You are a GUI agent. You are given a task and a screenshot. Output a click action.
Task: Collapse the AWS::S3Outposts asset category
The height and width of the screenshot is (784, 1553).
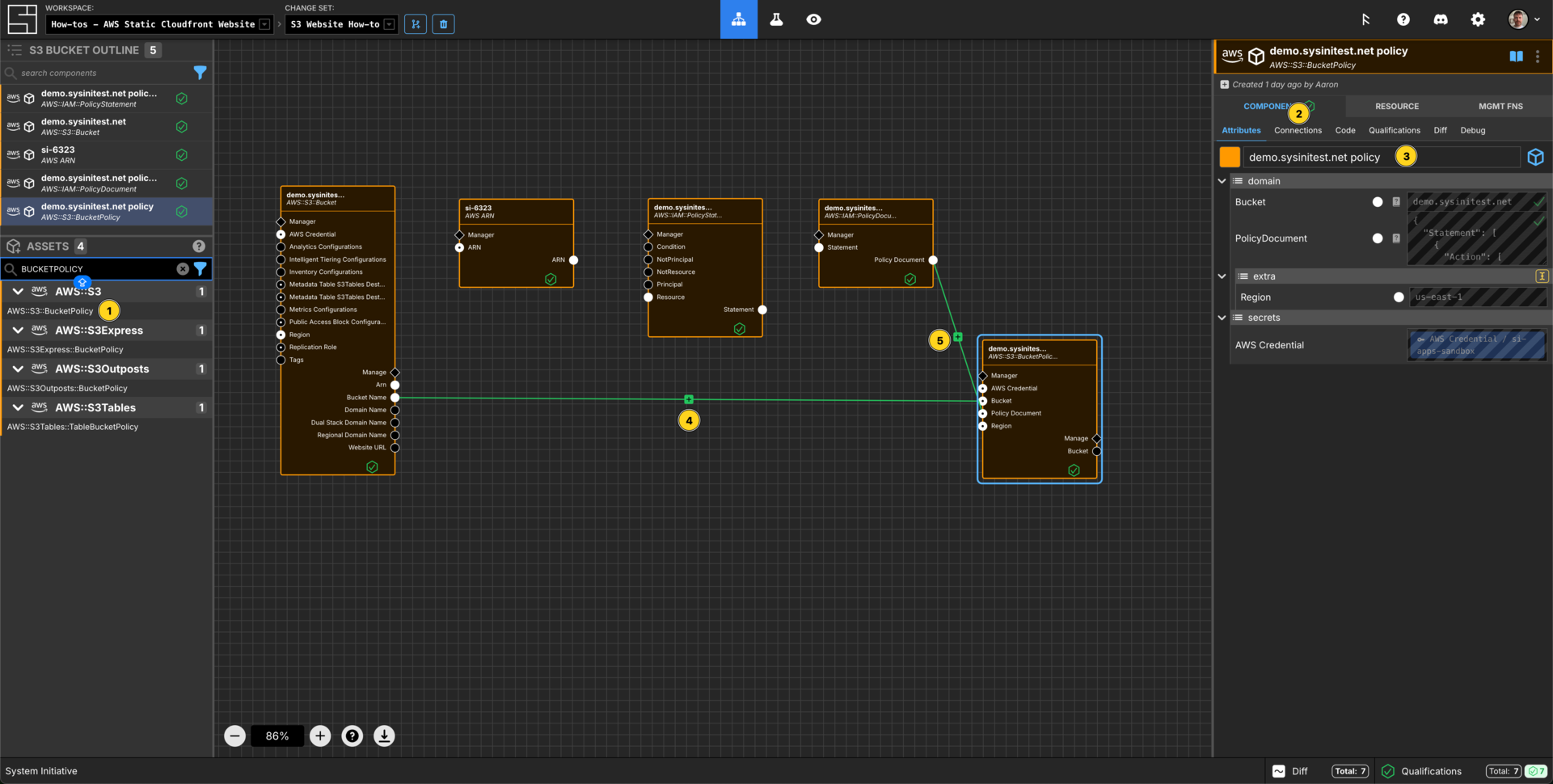[x=18, y=369]
